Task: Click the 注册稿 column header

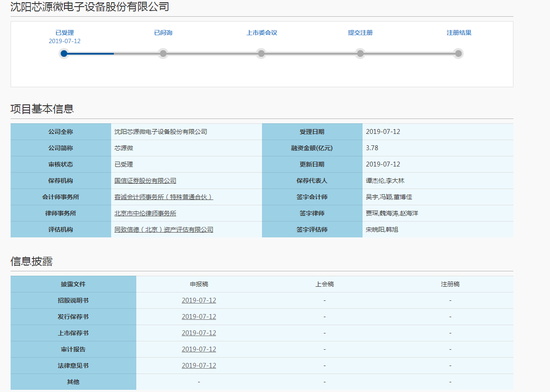Action: pyautogui.click(x=450, y=284)
